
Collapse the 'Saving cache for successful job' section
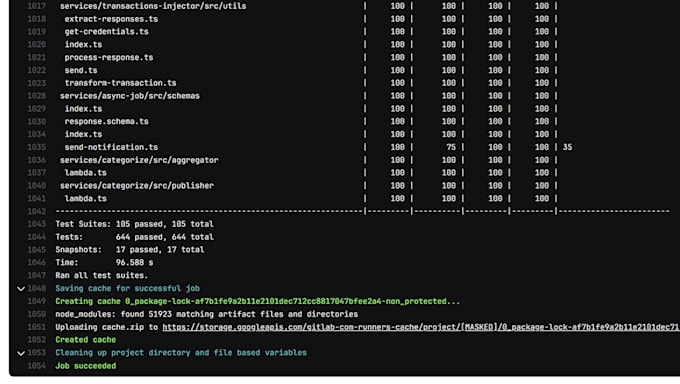(x=20, y=289)
